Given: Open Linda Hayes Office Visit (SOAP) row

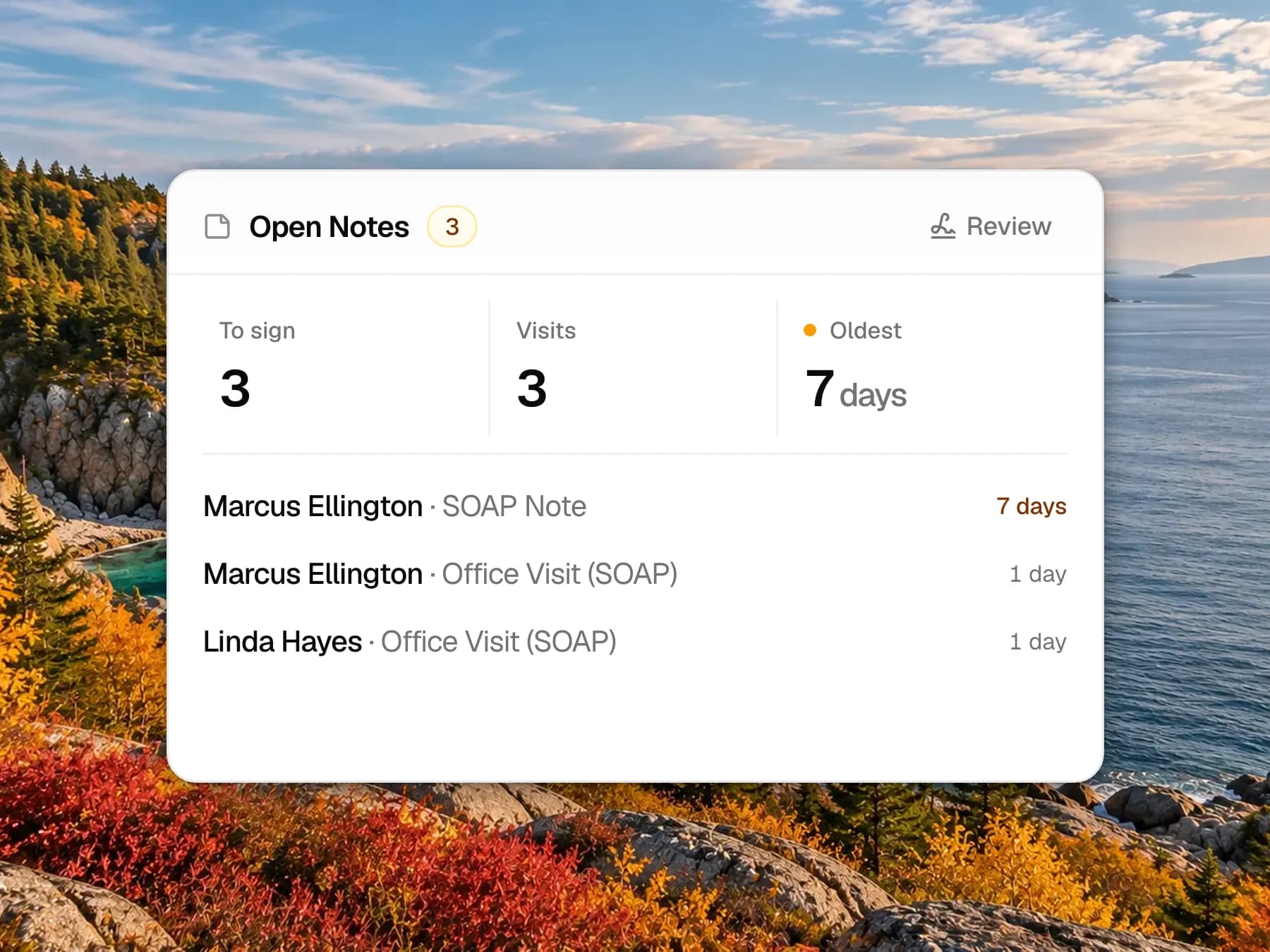Looking at the screenshot, I should click(x=635, y=642).
